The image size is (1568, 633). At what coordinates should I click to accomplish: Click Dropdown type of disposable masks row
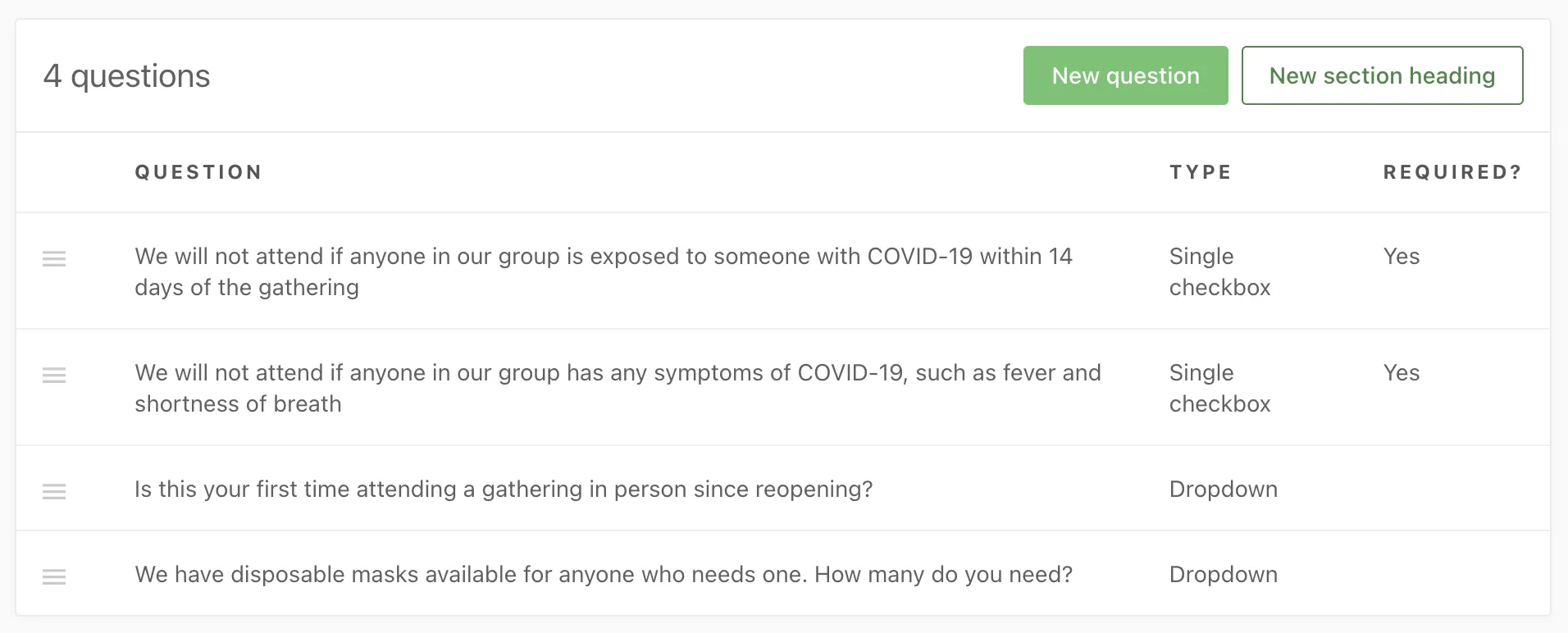pyautogui.click(x=1223, y=575)
